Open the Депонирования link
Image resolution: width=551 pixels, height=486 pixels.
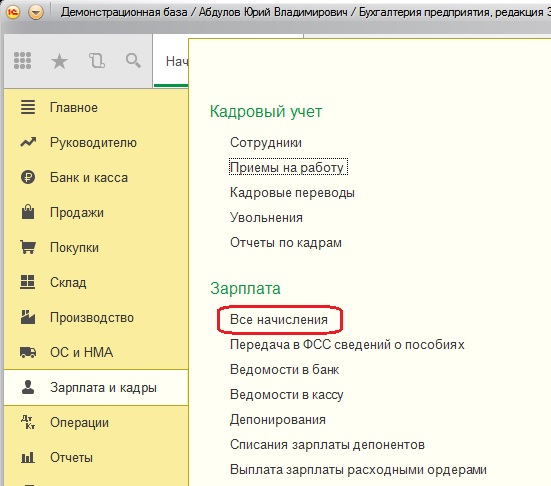point(278,420)
